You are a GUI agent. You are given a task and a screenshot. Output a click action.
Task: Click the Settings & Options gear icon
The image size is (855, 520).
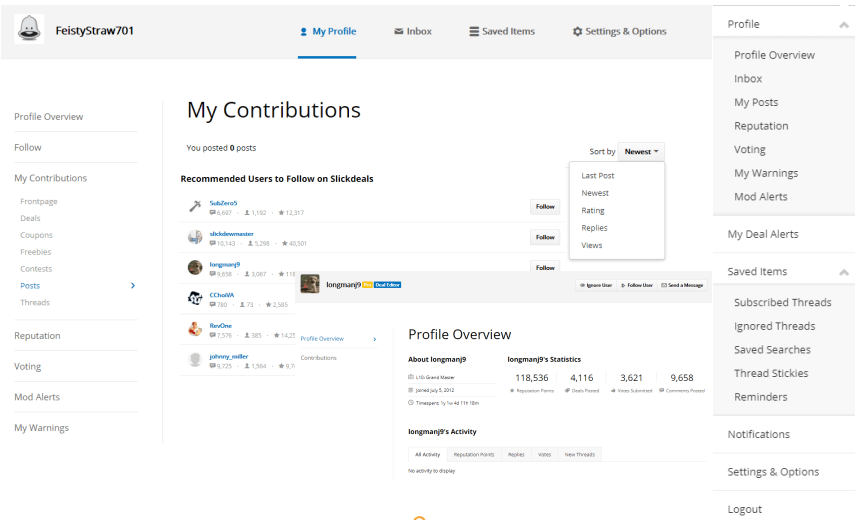click(577, 32)
